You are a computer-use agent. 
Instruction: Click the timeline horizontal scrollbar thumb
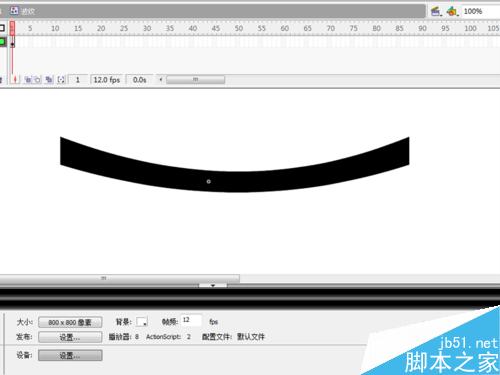point(195,80)
